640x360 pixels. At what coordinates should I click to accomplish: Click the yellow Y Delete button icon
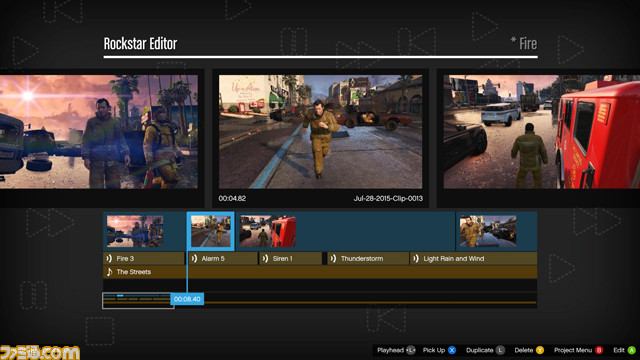tap(540, 350)
